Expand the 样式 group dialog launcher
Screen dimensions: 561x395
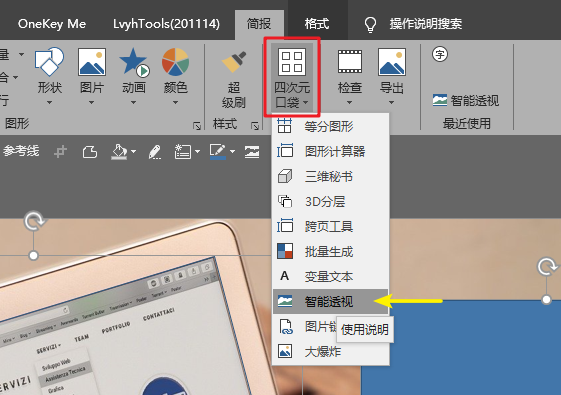tap(255, 126)
